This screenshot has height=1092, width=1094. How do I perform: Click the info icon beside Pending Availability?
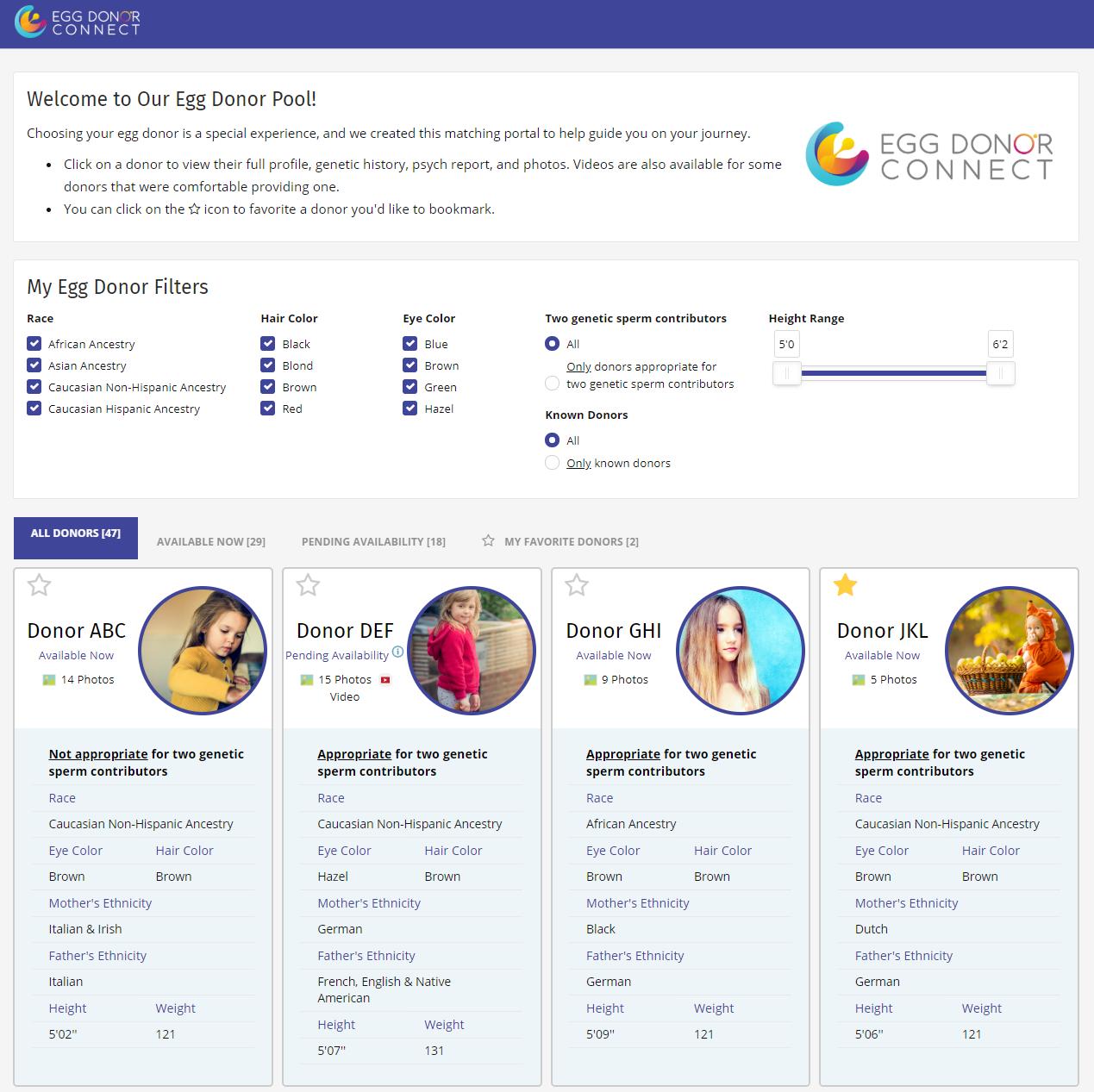pyautogui.click(x=397, y=652)
